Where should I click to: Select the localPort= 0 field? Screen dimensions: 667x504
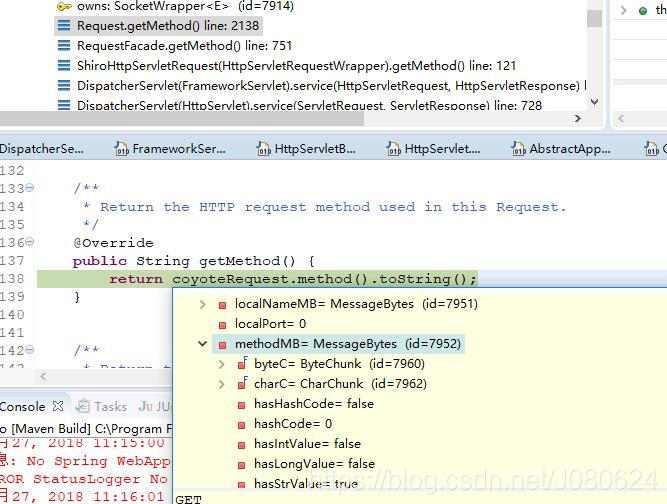270,324
